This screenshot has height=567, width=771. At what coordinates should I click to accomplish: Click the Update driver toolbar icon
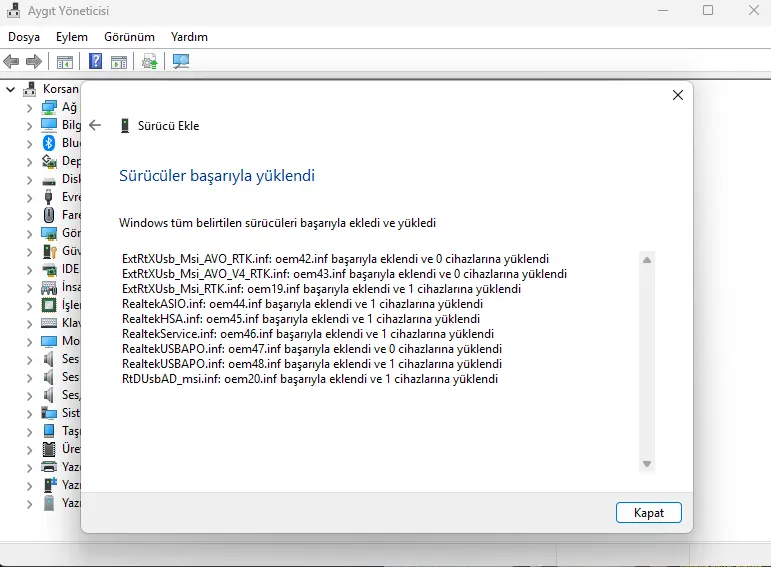click(x=149, y=62)
